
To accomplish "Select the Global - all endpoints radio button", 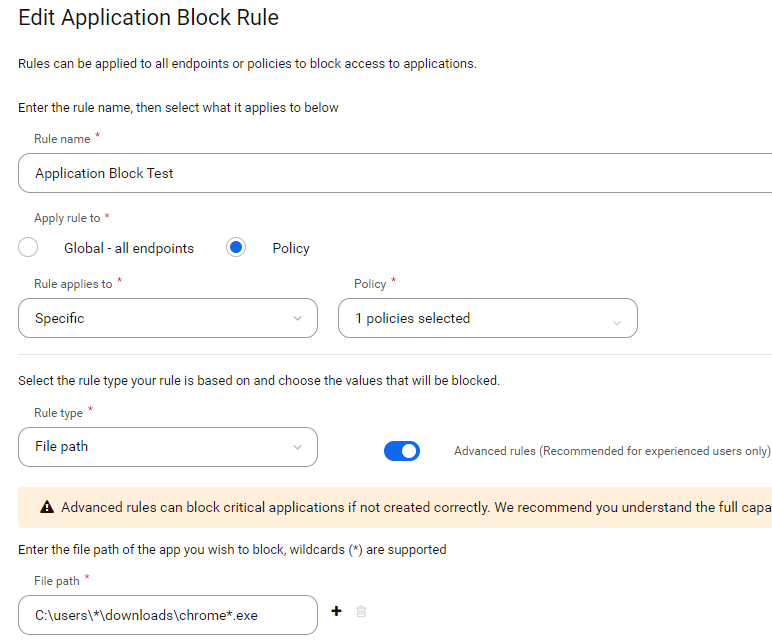I will tap(28, 247).
